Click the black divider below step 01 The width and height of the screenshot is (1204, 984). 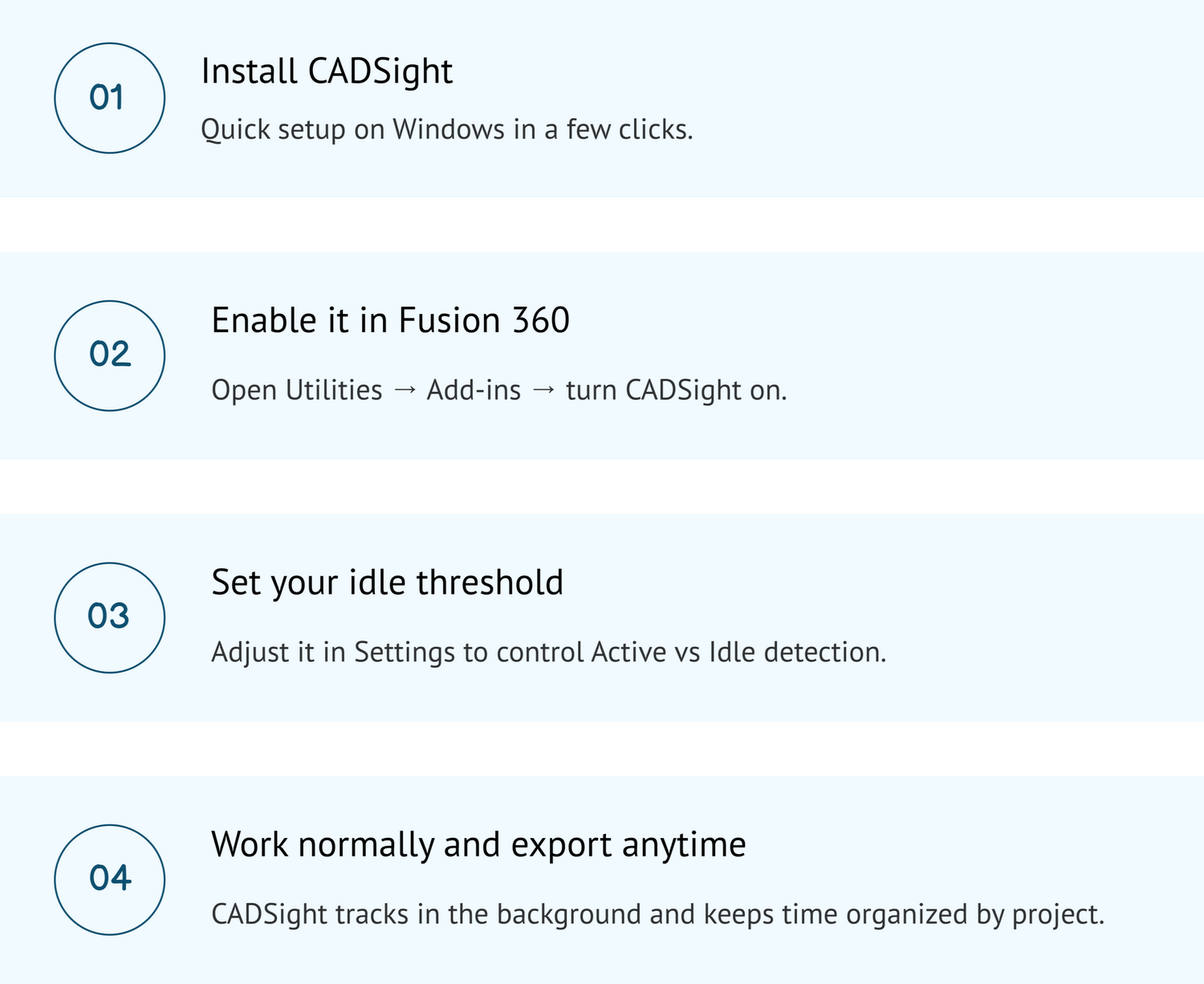pos(602,226)
